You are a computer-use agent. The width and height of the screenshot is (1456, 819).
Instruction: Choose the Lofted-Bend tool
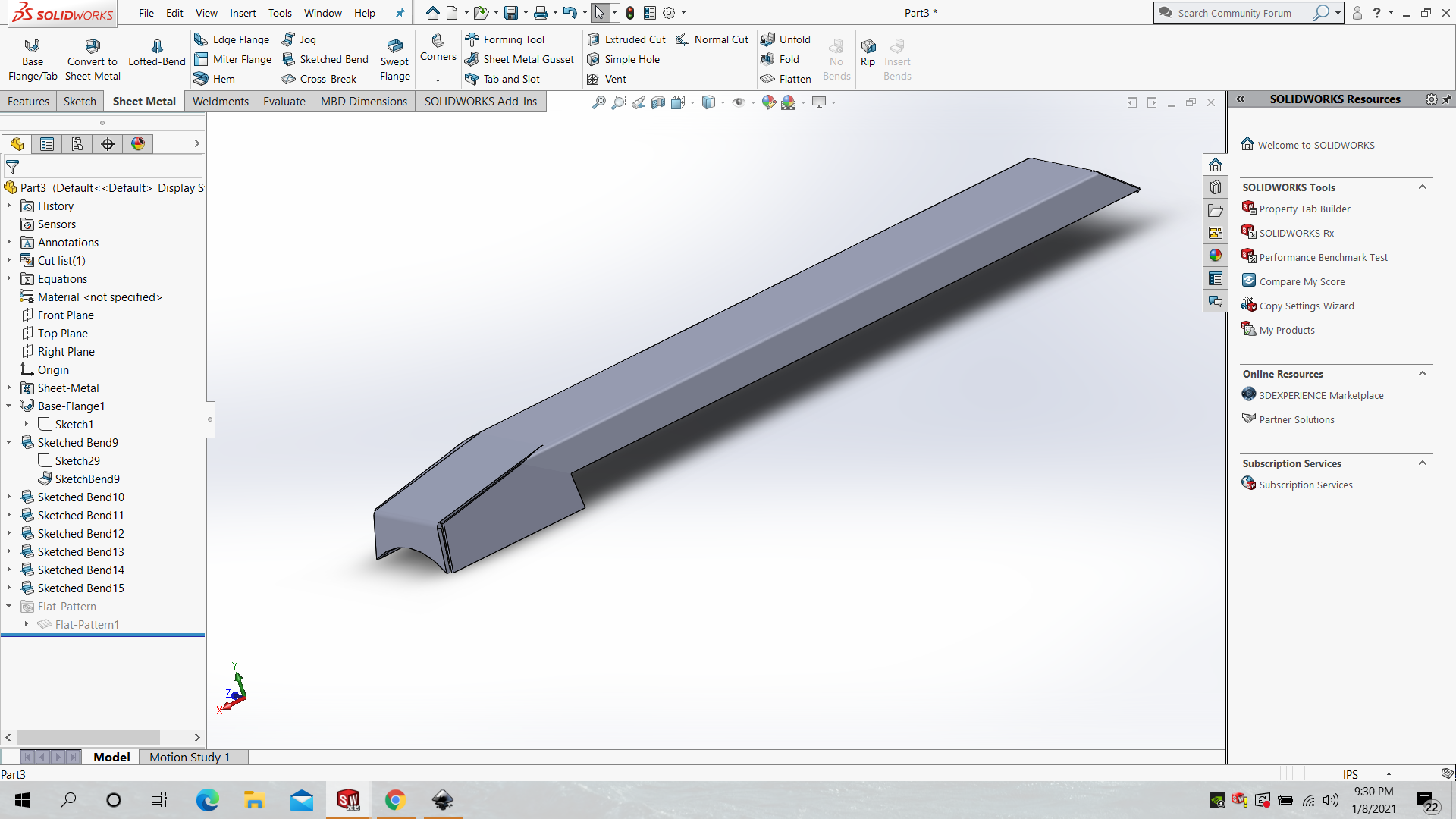pyautogui.click(x=157, y=53)
